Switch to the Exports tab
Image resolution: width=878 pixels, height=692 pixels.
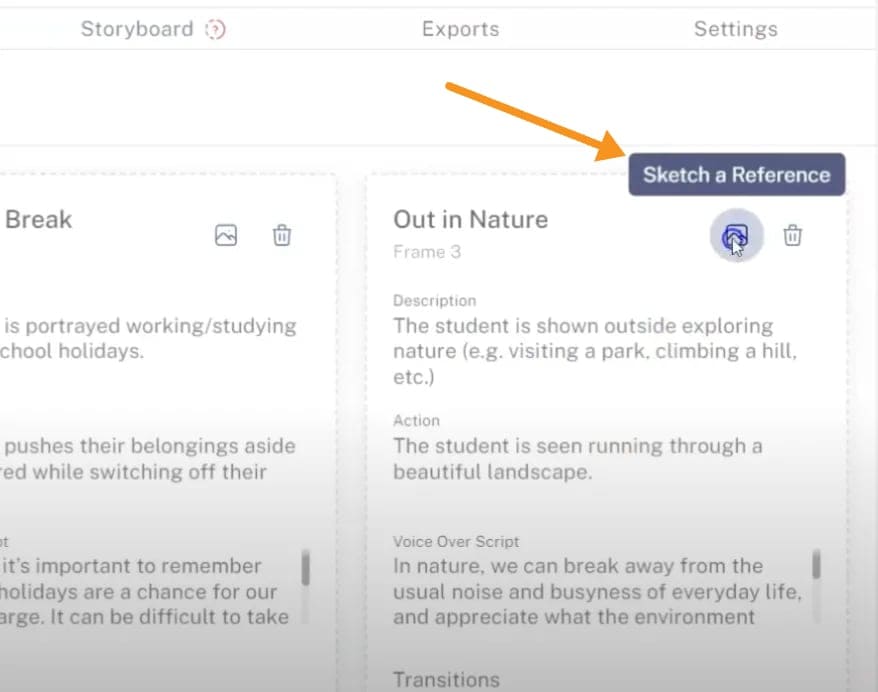460,29
